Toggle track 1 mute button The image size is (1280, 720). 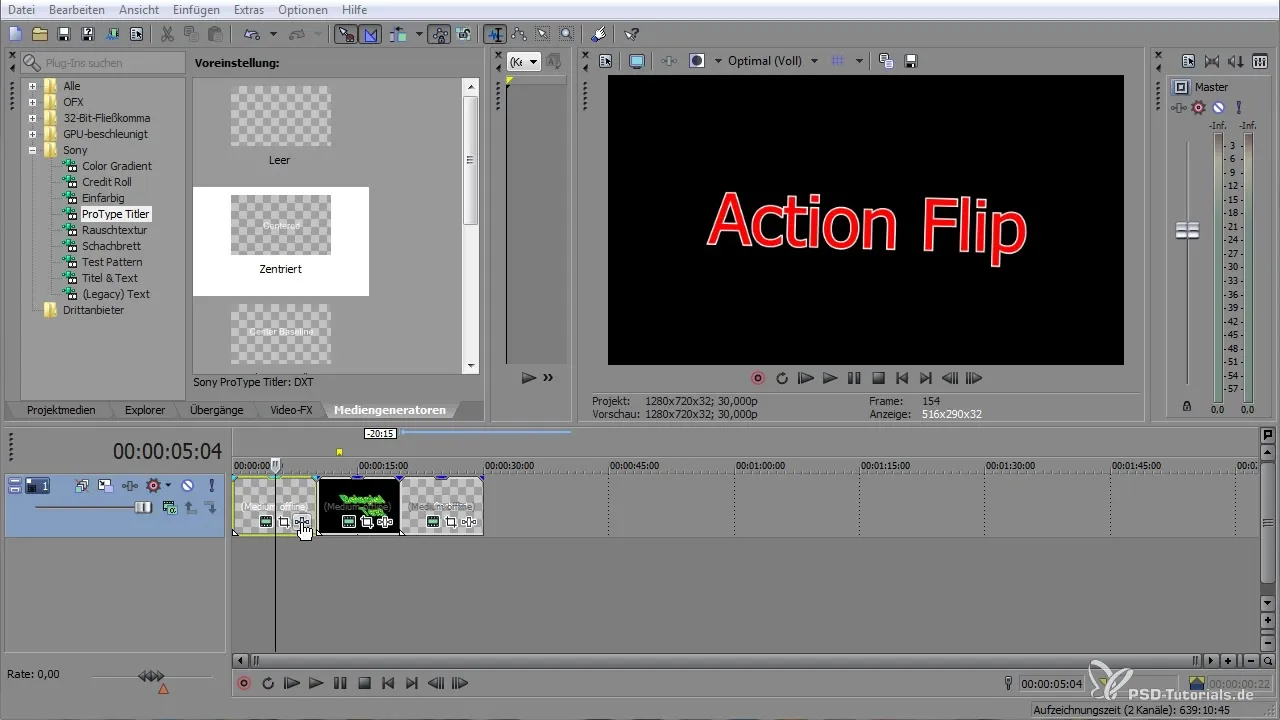coord(187,486)
